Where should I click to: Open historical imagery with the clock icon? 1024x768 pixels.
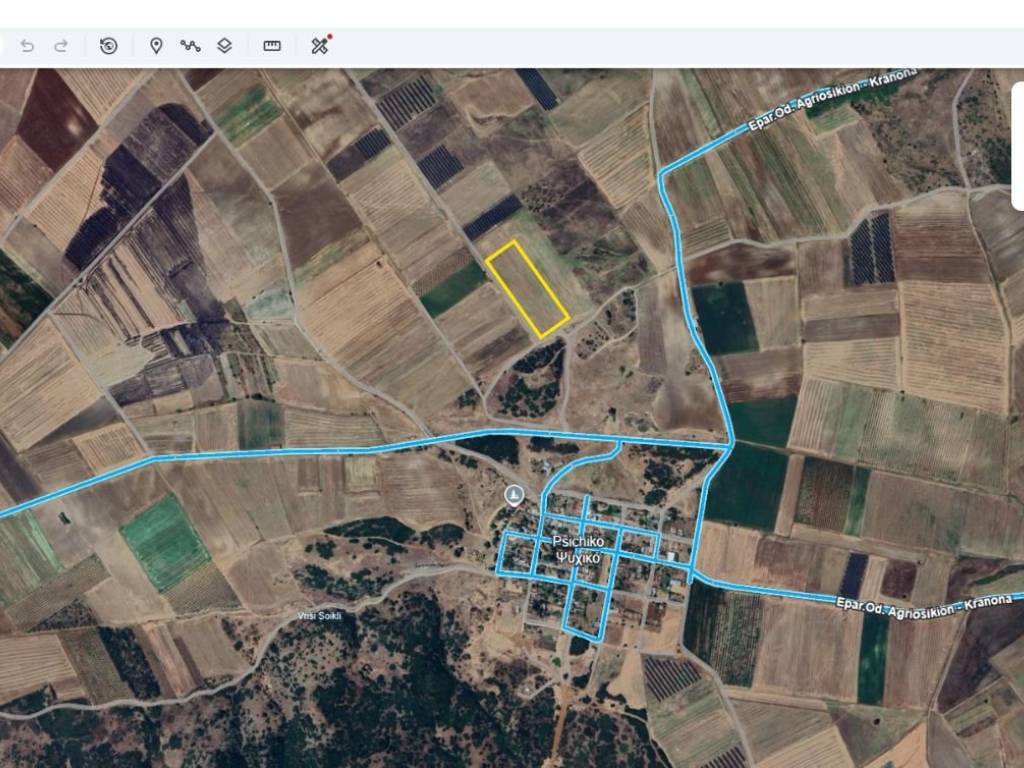(x=109, y=46)
